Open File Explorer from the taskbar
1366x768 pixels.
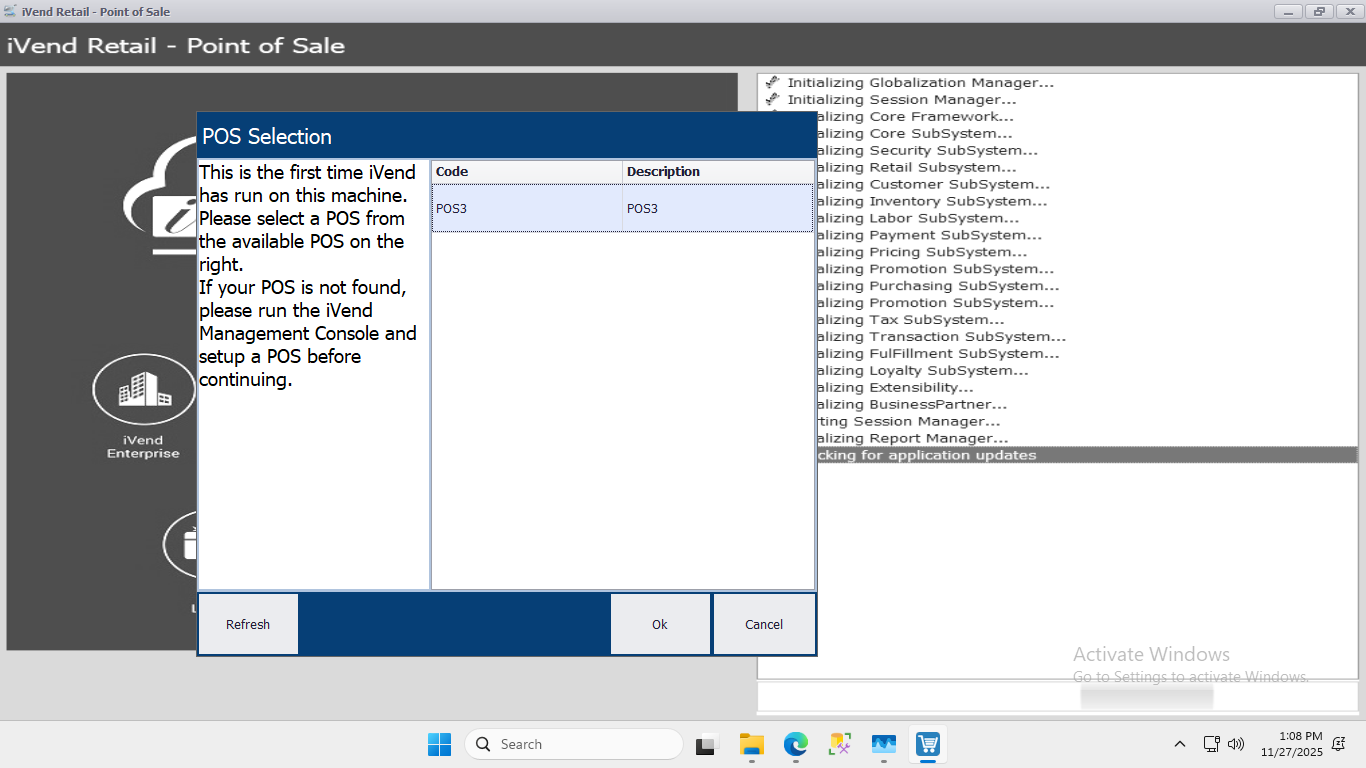click(751, 744)
